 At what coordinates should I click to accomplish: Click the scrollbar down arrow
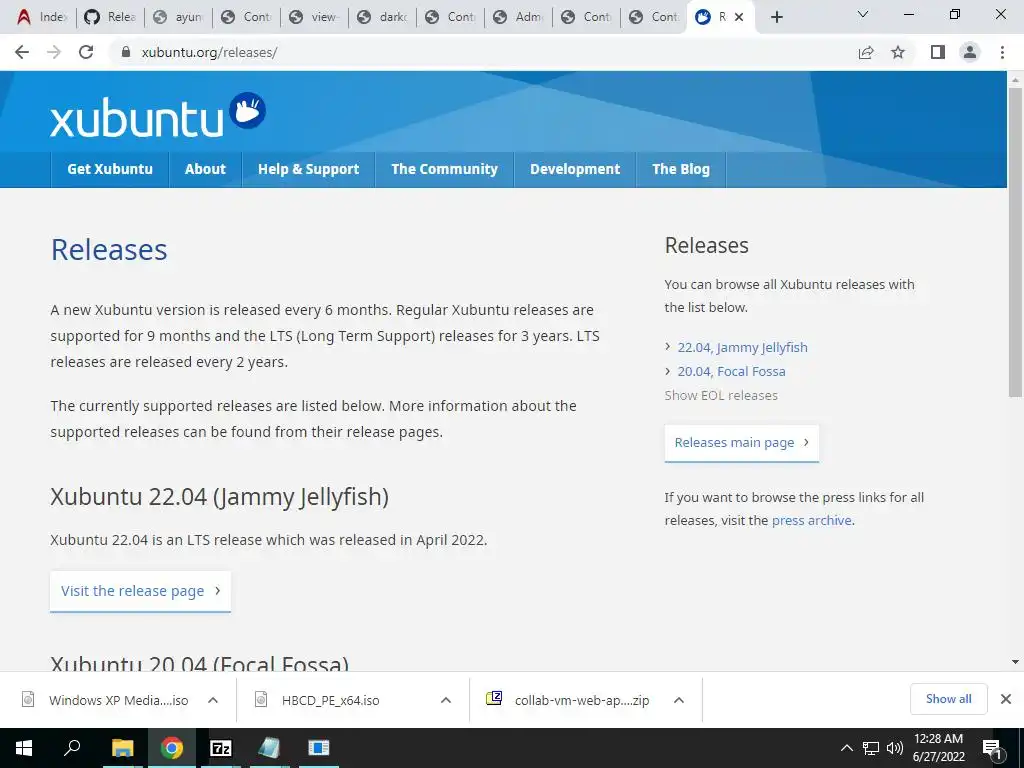pyautogui.click(x=1015, y=662)
